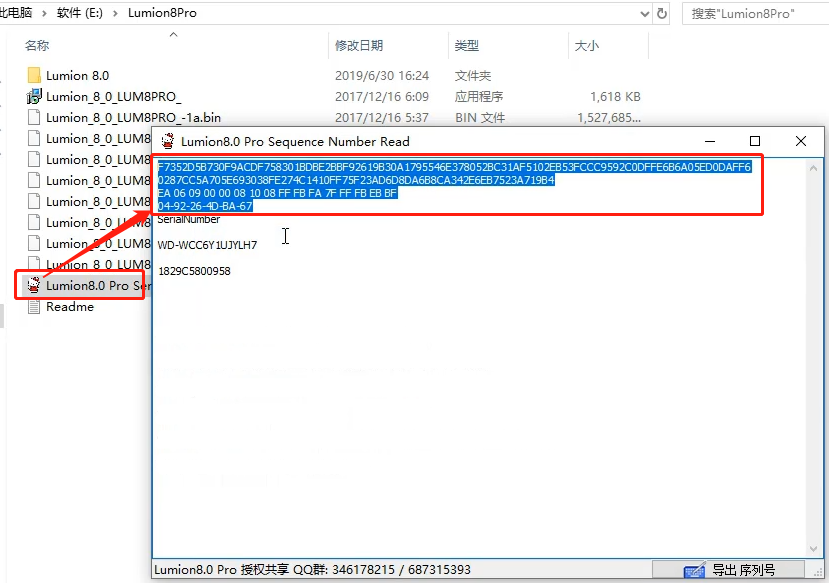Select the Lumion_8_0_LUM8PRO_-1a.bin file name
The width and height of the screenshot is (829, 583).
pos(133,117)
